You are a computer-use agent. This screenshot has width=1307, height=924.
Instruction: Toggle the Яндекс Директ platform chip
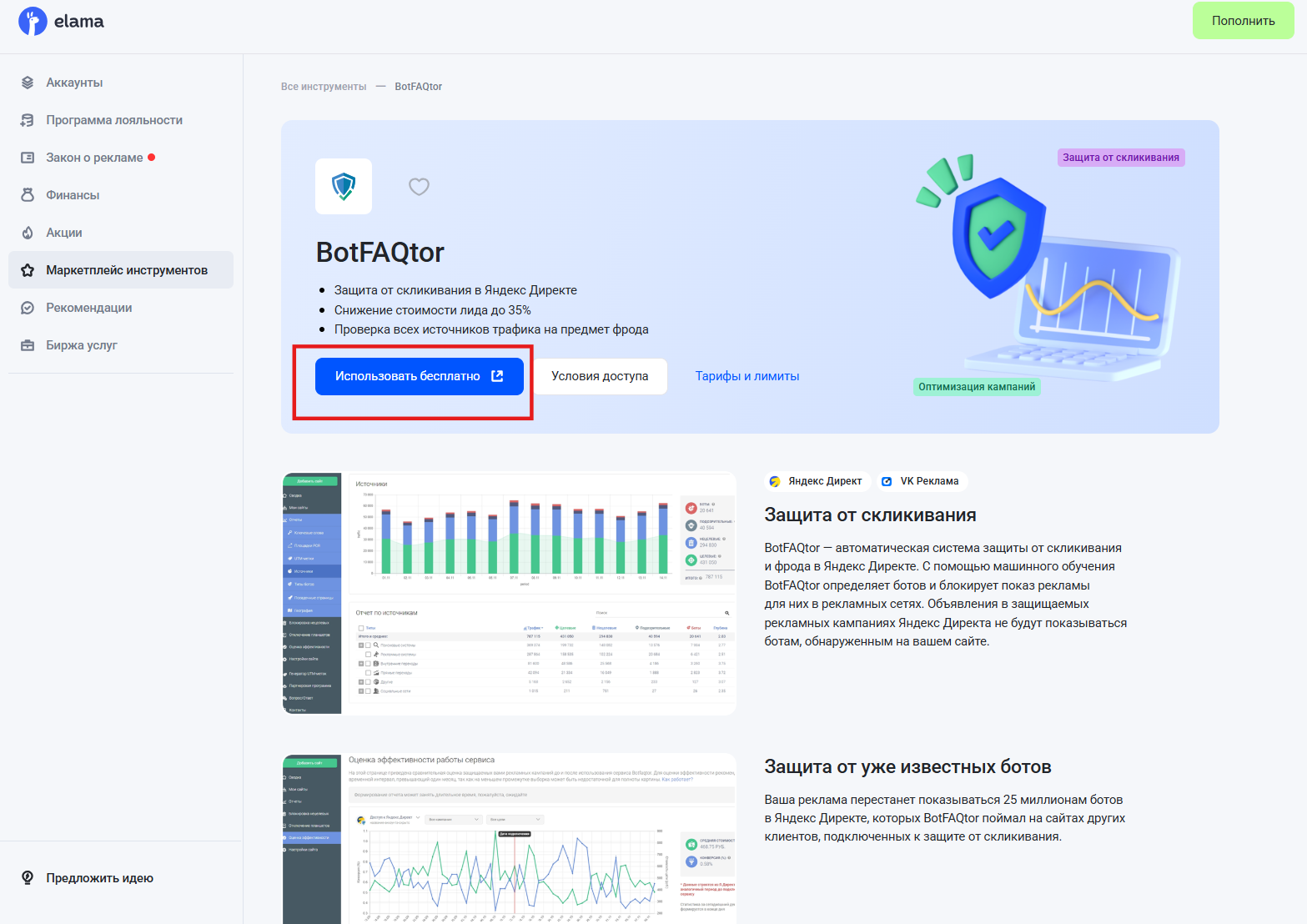click(816, 481)
